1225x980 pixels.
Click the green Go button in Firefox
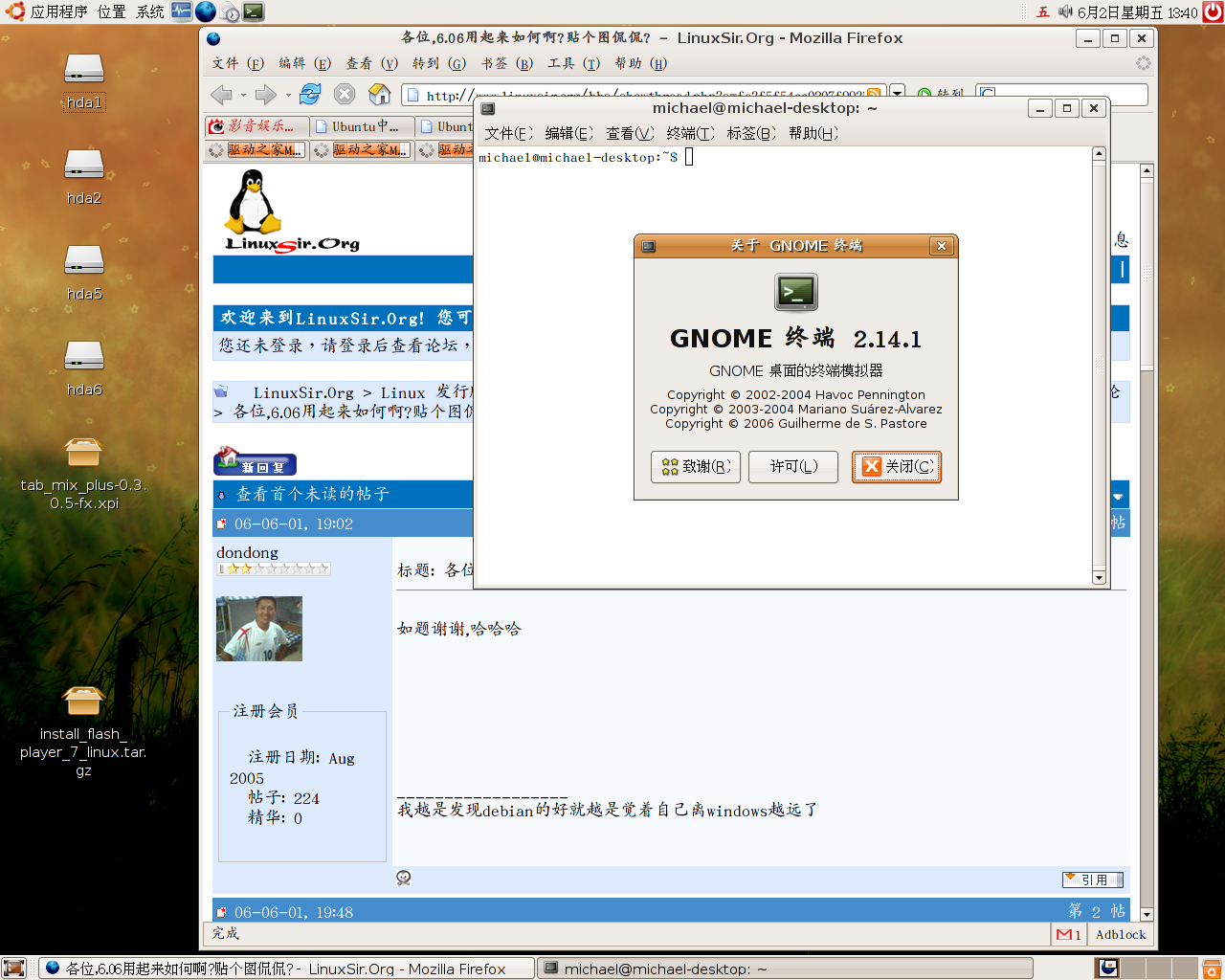[941, 94]
